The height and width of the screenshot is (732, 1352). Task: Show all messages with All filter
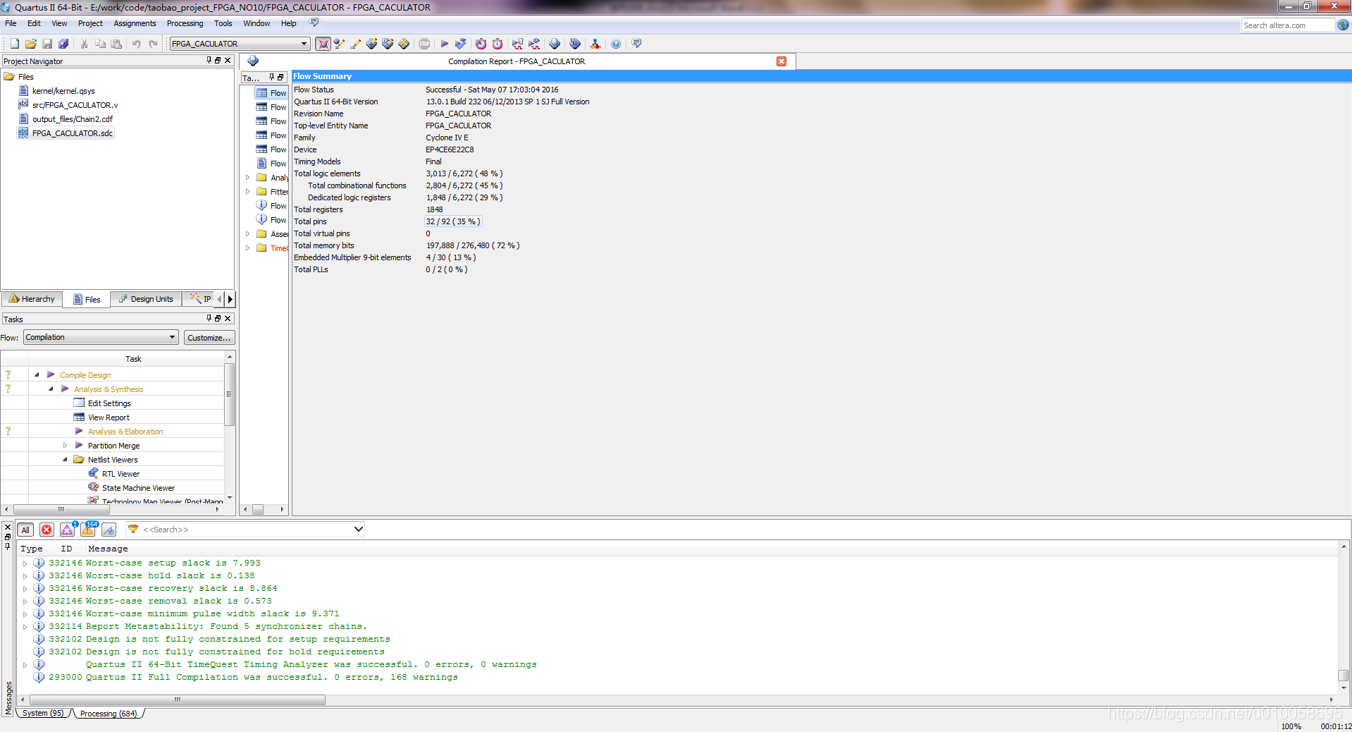(x=25, y=530)
